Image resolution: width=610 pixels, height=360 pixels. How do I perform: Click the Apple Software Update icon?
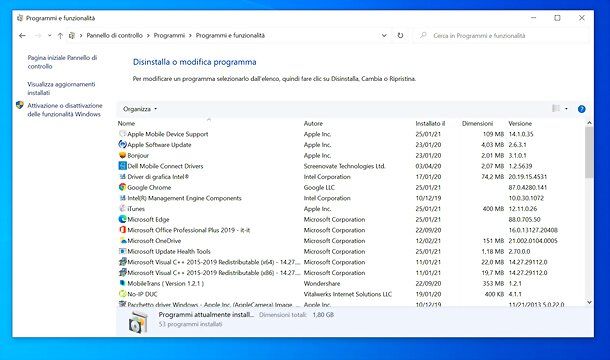(123, 144)
